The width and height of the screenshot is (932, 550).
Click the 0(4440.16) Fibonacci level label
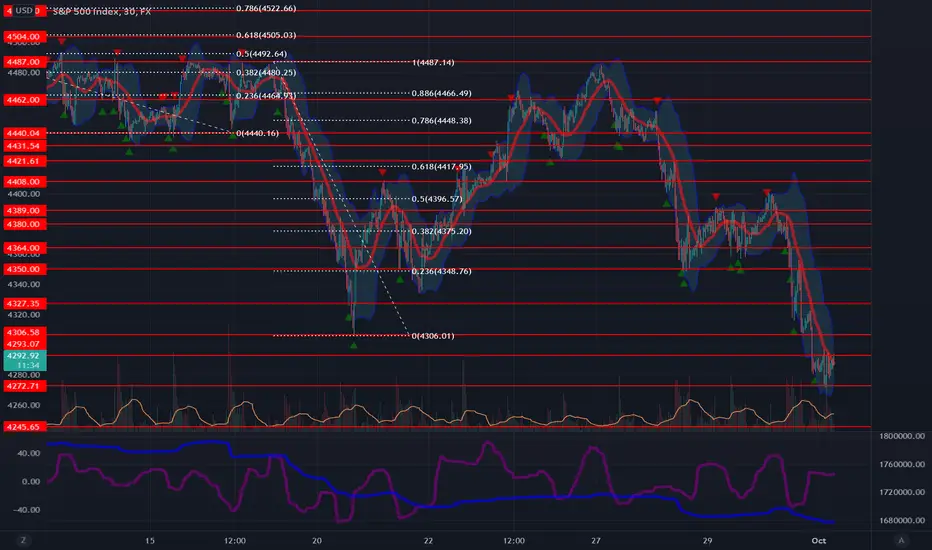coord(257,133)
